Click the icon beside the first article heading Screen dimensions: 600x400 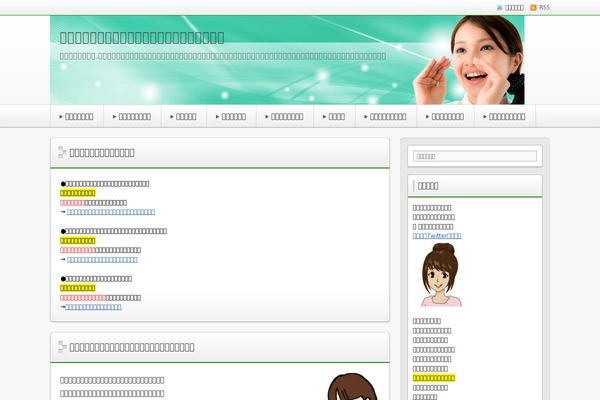pyautogui.click(x=62, y=152)
